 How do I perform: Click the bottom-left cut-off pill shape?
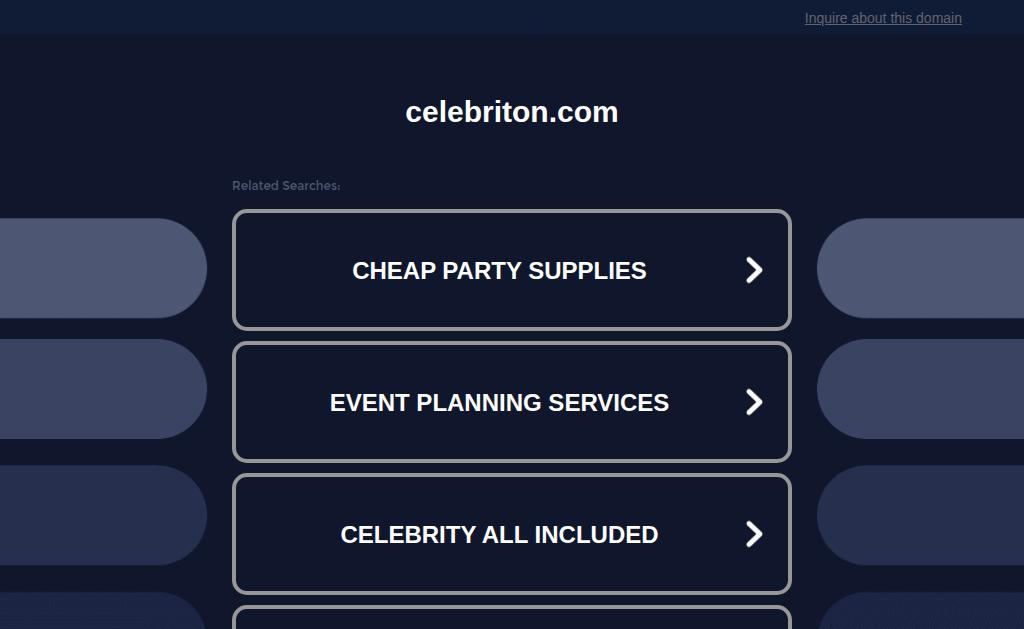pos(100,613)
